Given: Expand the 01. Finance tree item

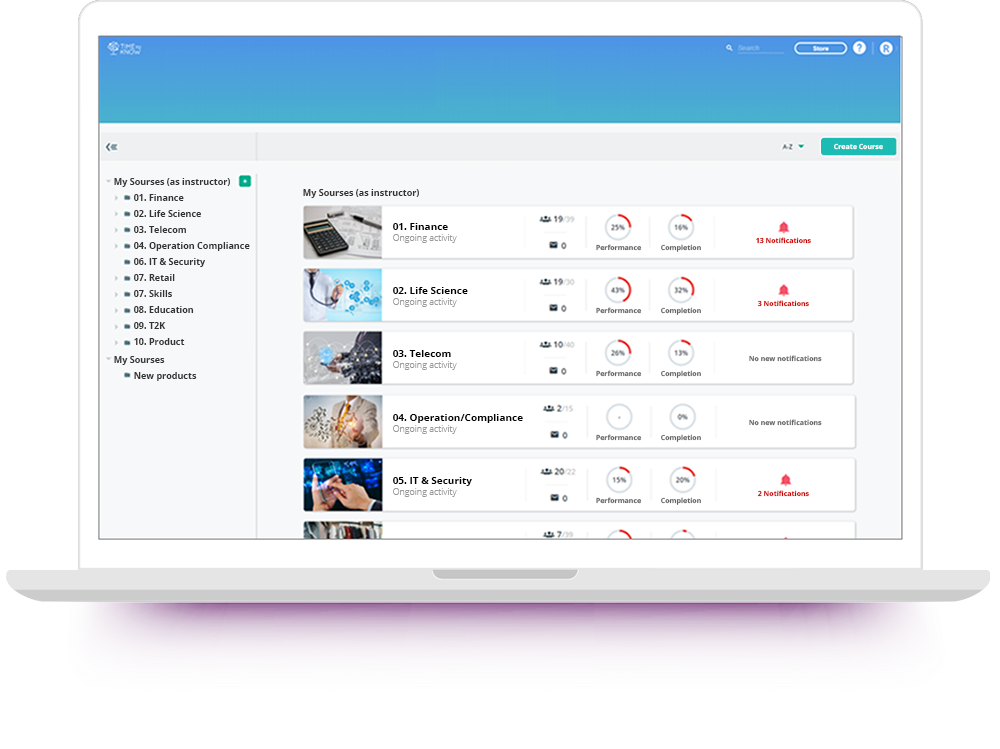Looking at the screenshot, I should pyautogui.click(x=118, y=197).
